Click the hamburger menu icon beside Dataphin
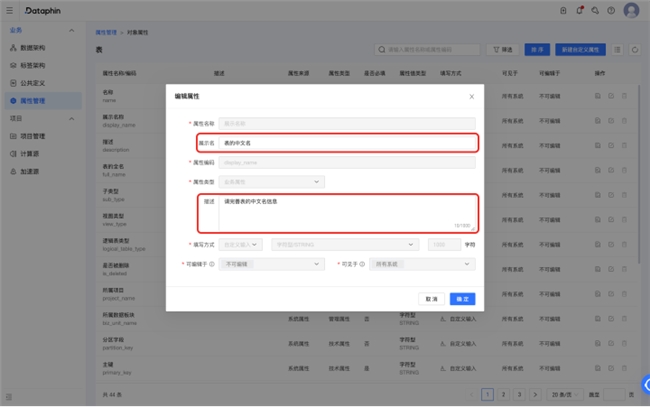 click(x=10, y=10)
